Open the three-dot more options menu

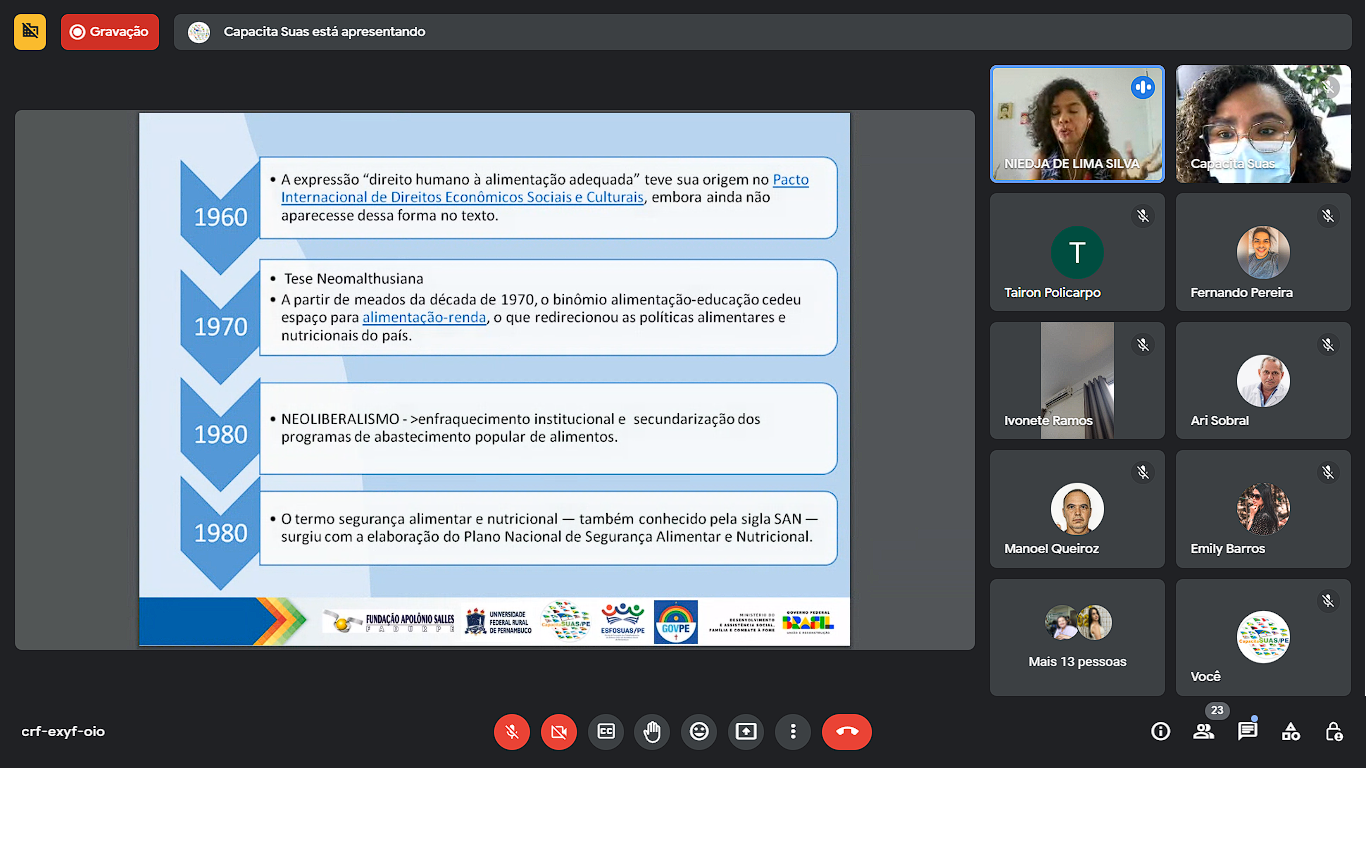[x=793, y=732]
